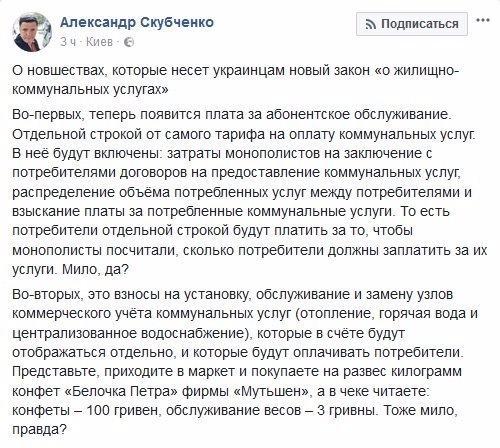Click the final word «правда?»

(x=38, y=430)
